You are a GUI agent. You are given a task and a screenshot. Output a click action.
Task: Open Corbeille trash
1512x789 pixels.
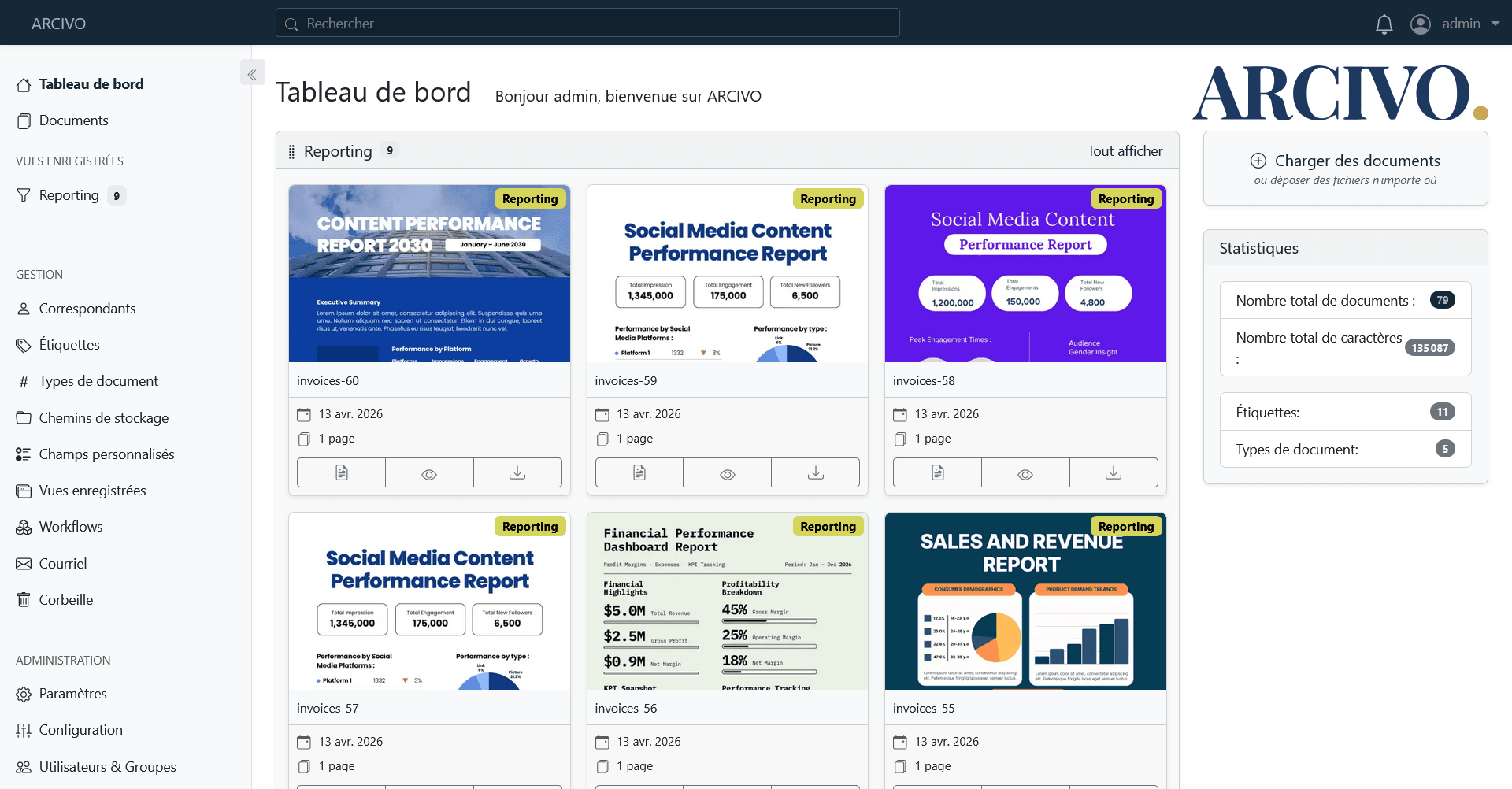point(54,600)
